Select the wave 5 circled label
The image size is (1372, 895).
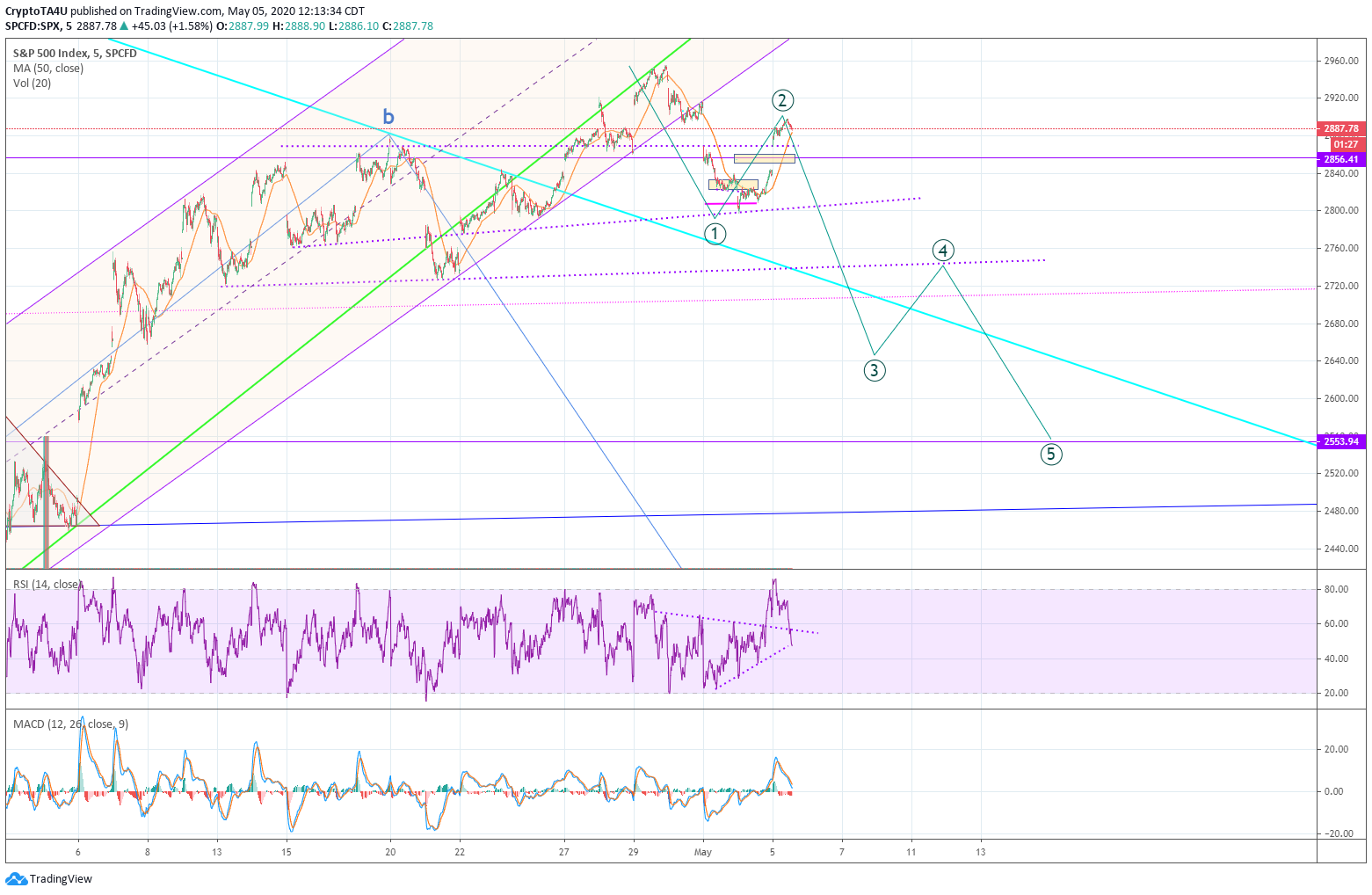[1051, 455]
